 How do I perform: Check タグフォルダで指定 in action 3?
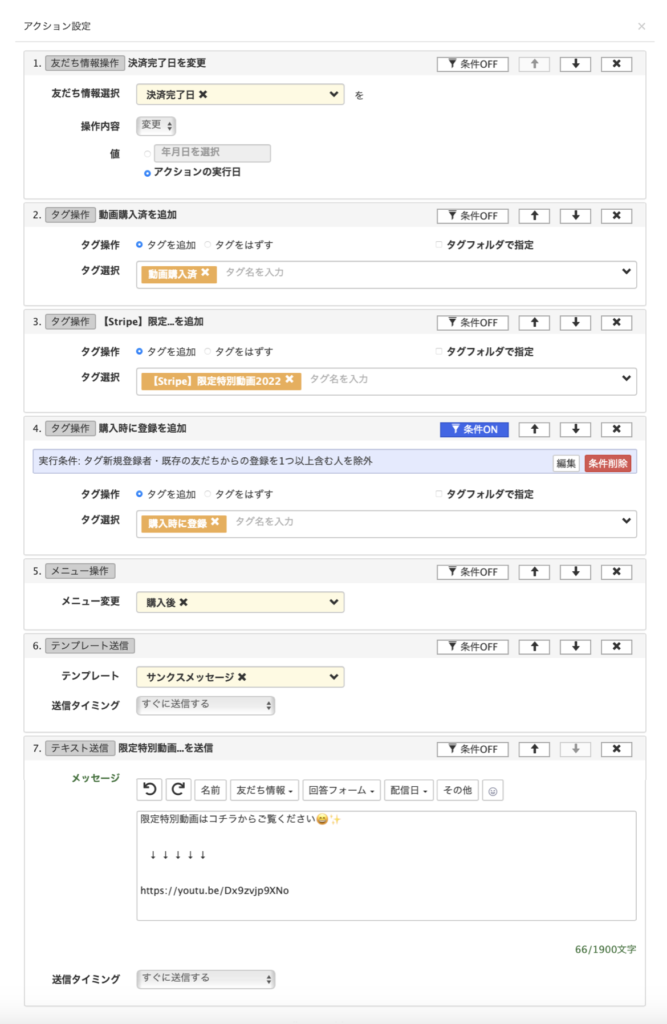click(439, 352)
